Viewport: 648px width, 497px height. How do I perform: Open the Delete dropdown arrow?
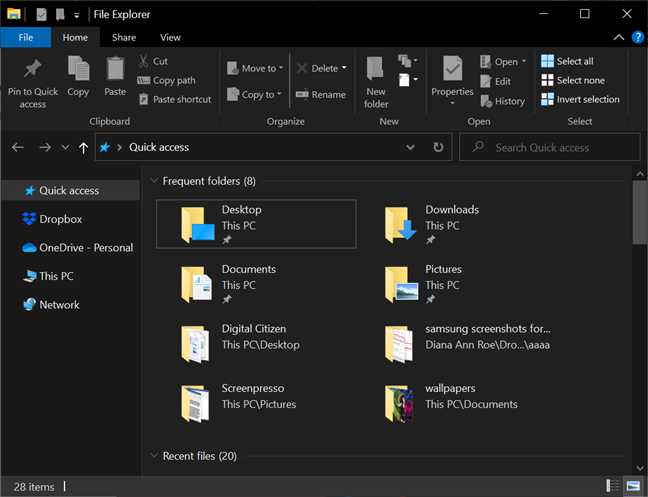(344, 68)
